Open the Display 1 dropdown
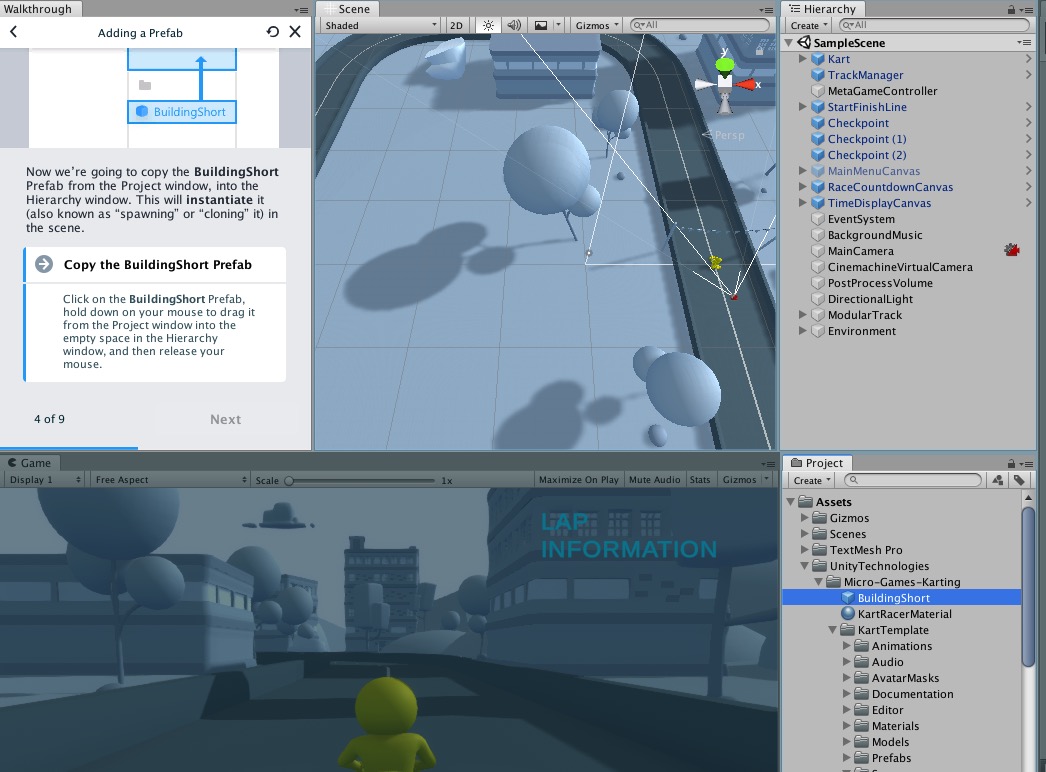 44,480
